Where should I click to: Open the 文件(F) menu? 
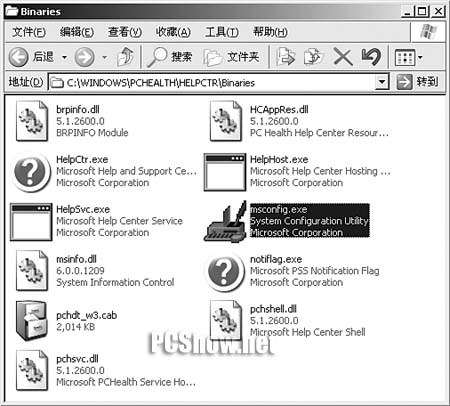coord(29,32)
